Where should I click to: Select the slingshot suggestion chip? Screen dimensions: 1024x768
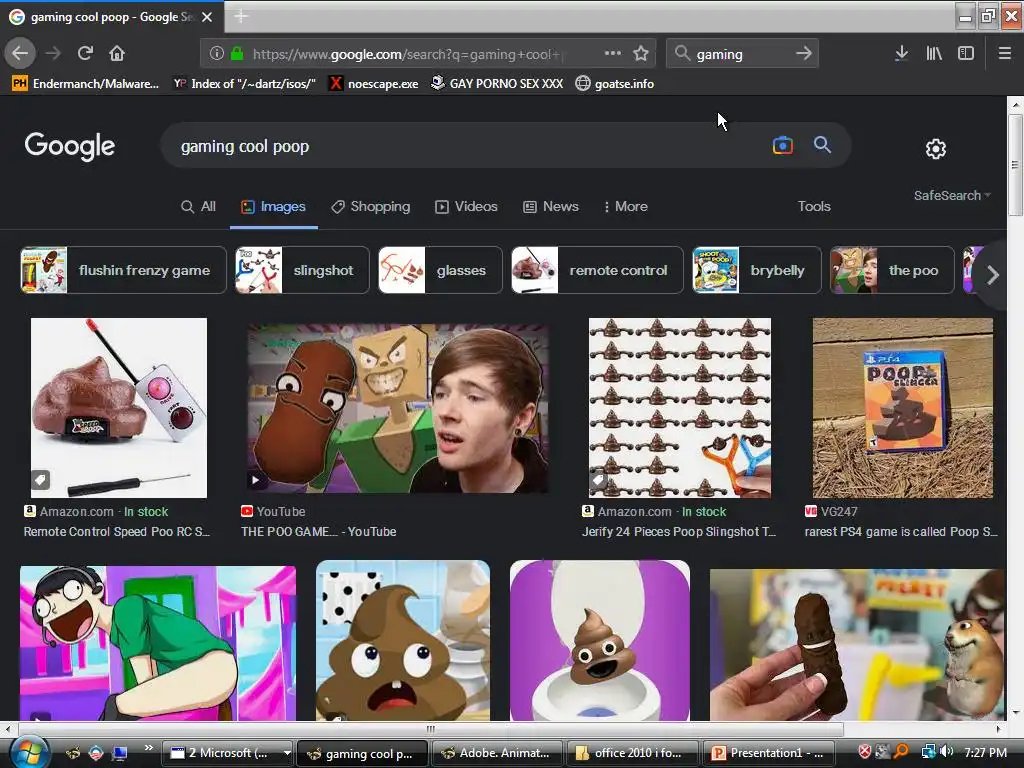302,270
